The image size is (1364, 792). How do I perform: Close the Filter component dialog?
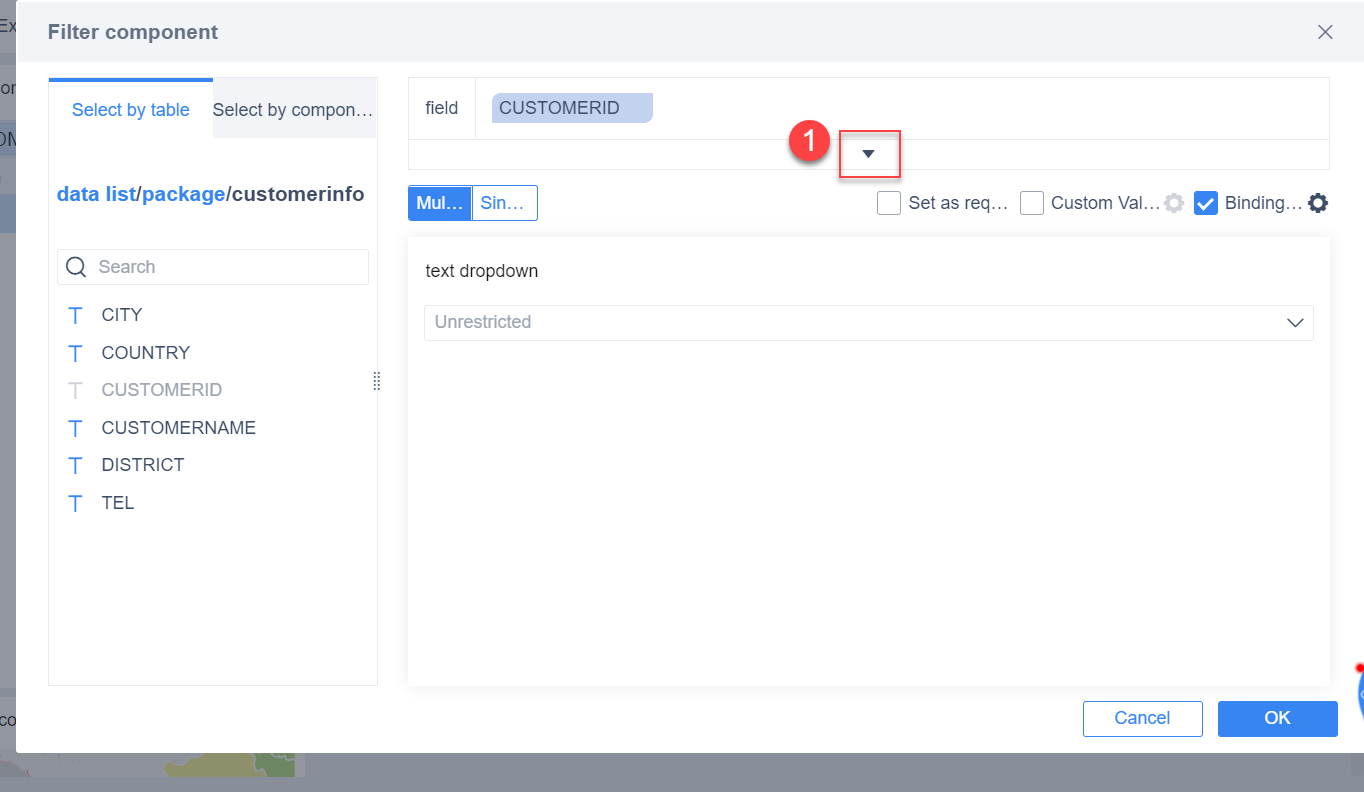pos(1325,32)
